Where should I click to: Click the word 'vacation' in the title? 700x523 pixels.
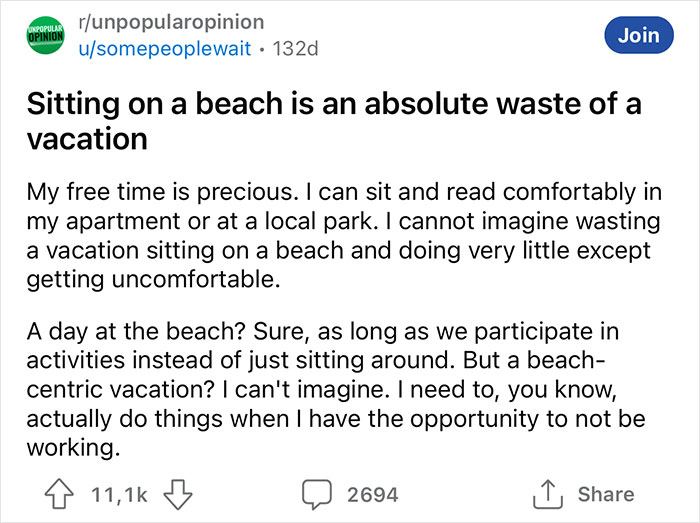(x=87, y=138)
